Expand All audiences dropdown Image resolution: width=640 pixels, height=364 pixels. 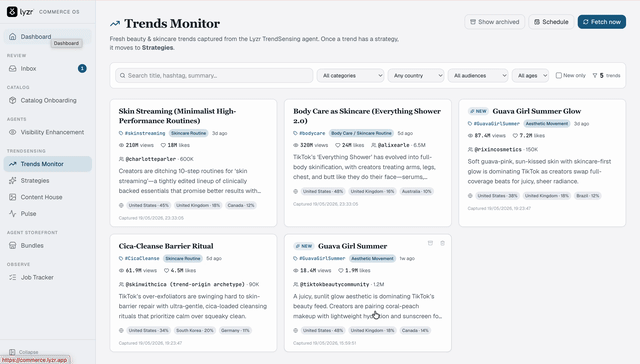[x=478, y=75]
